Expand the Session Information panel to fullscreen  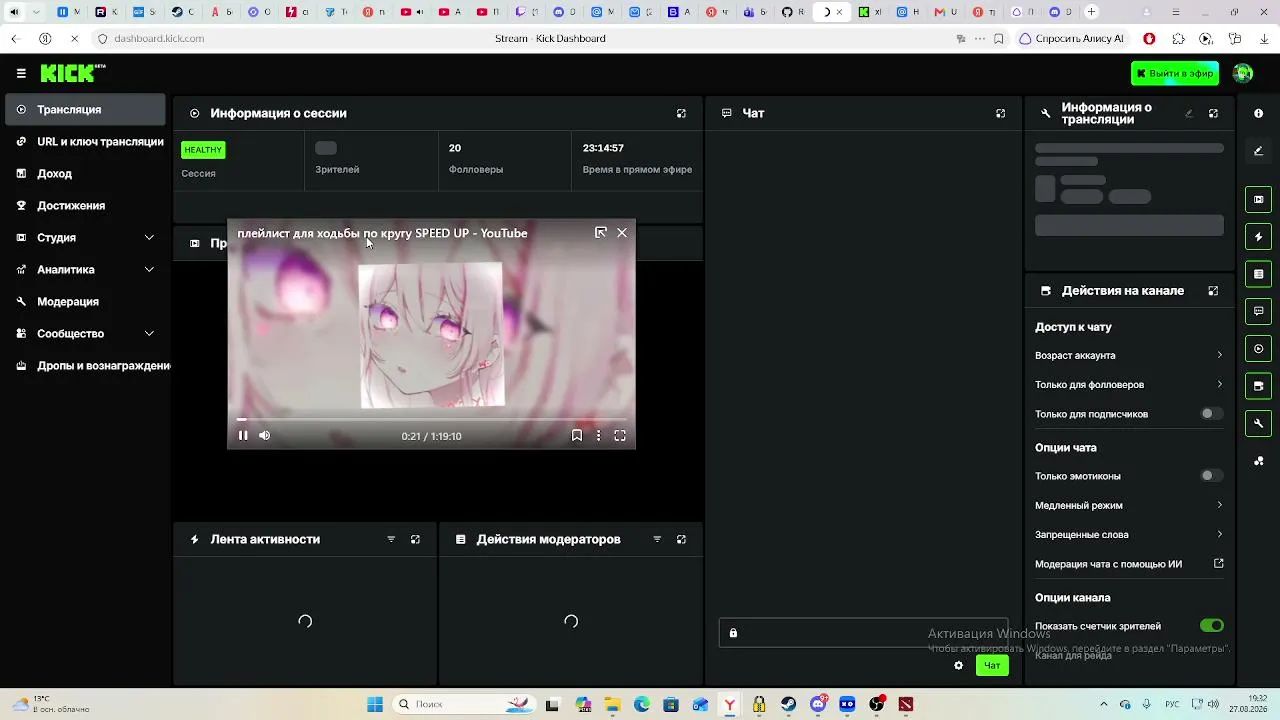[x=681, y=113]
